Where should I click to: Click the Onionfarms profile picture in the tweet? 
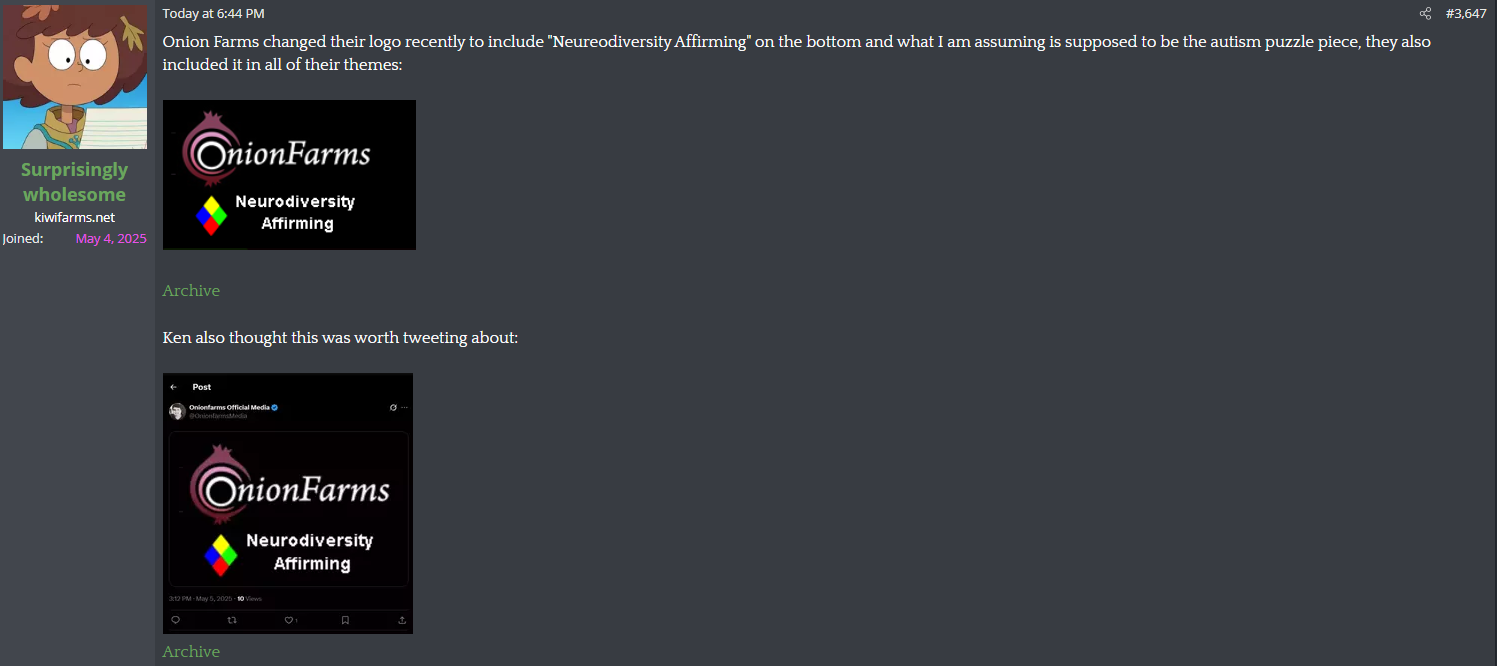[x=177, y=411]
